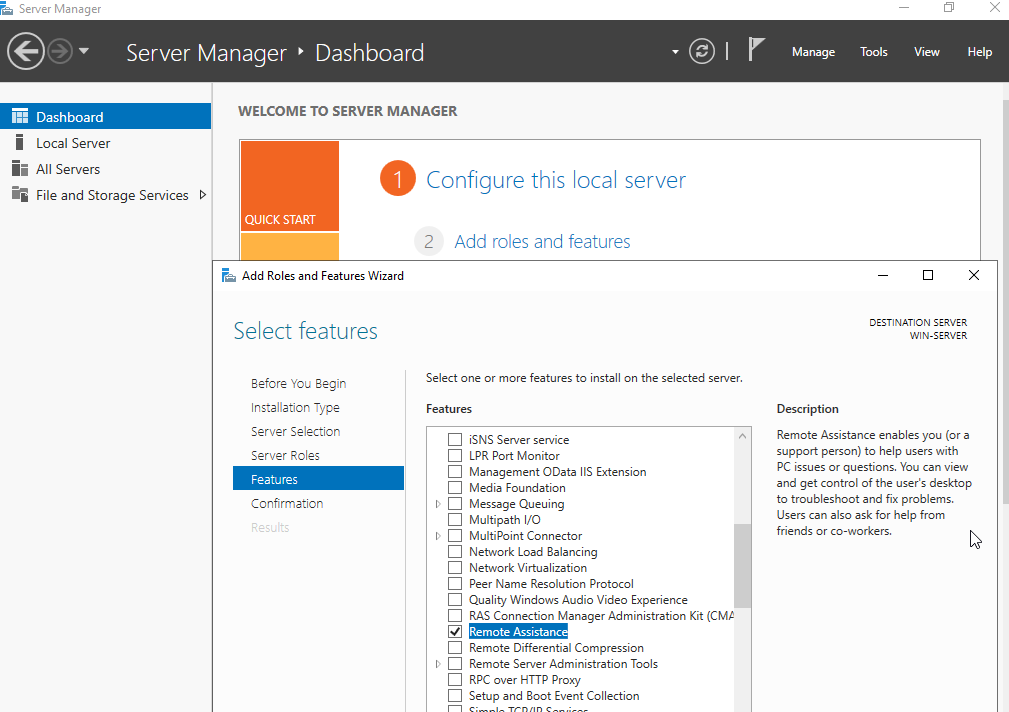Viewport: 1009px width, 712px height.
Task: Click the Configure this local server link
Action: 555,180
